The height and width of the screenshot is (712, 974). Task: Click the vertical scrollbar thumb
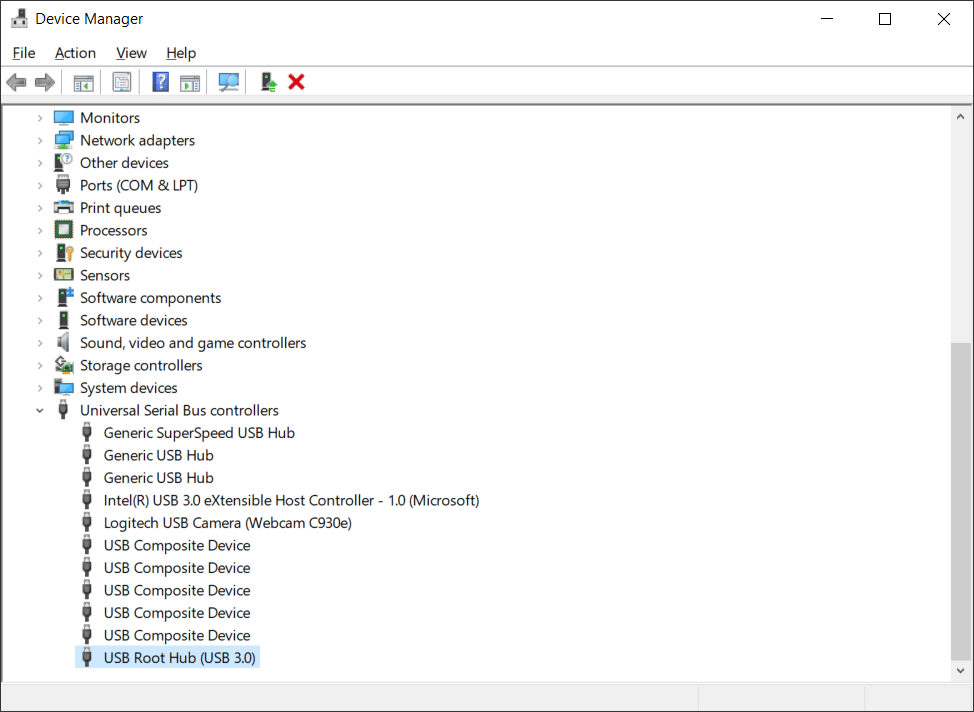960,501
